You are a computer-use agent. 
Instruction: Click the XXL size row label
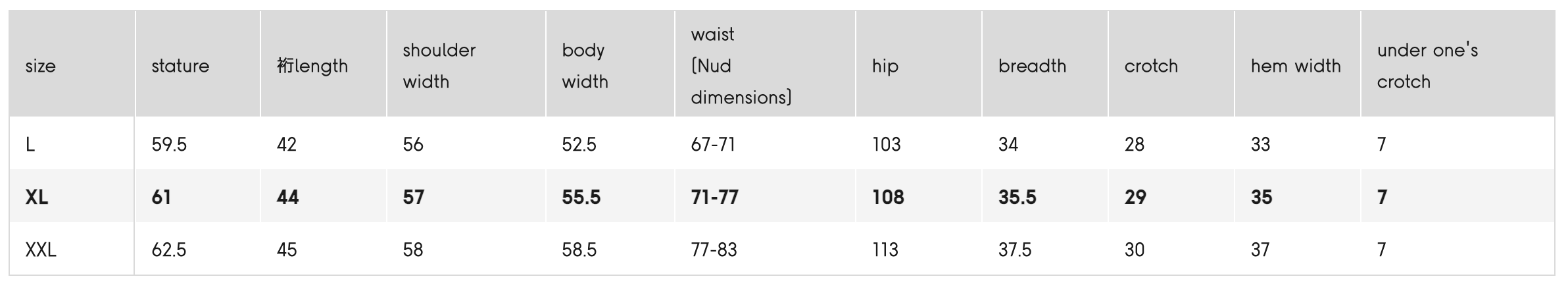(x=41, y=250)
